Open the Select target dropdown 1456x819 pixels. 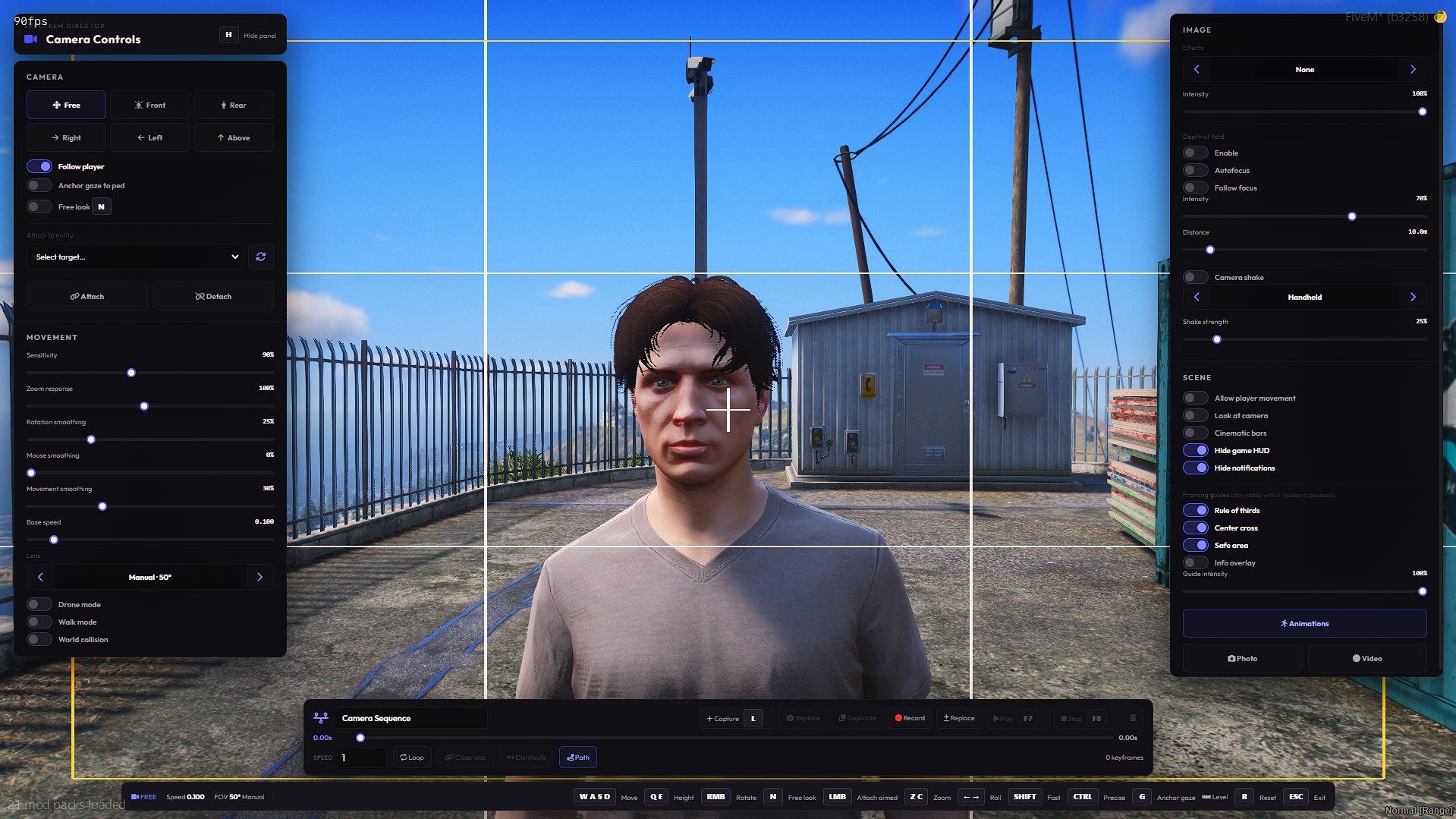coord(135,257)
